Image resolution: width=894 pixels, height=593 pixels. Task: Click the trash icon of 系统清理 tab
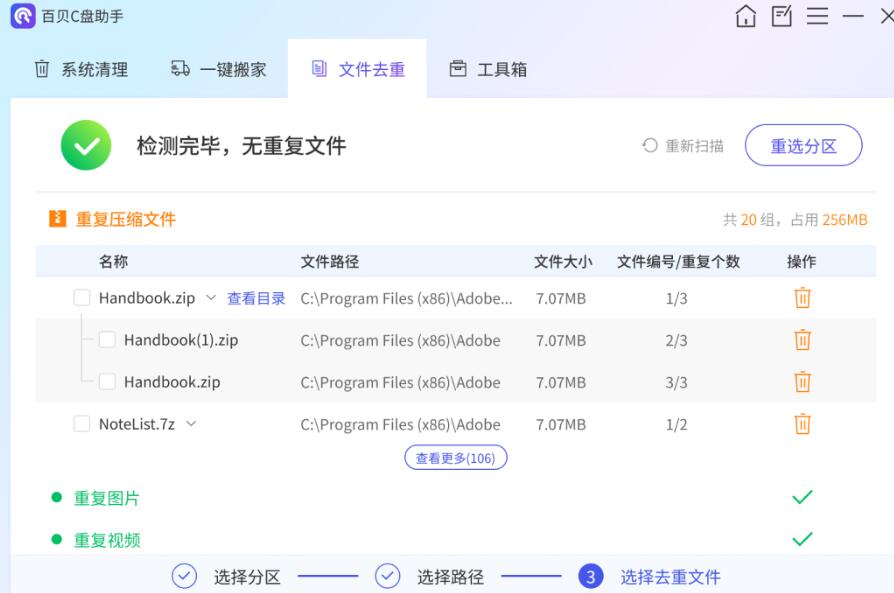42,69
